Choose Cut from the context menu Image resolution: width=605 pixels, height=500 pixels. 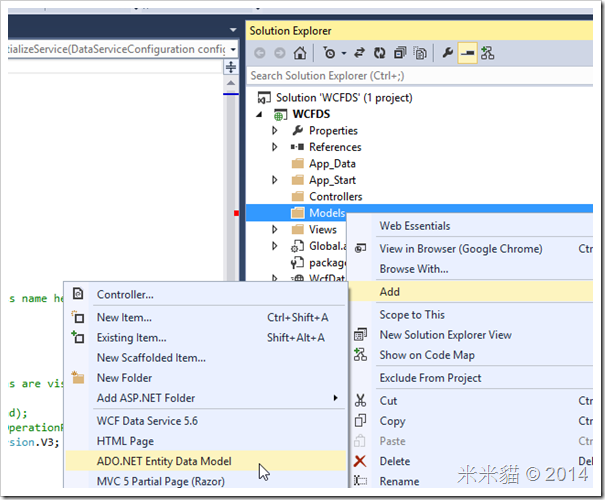pyautogui.click(x=388, y=401)
